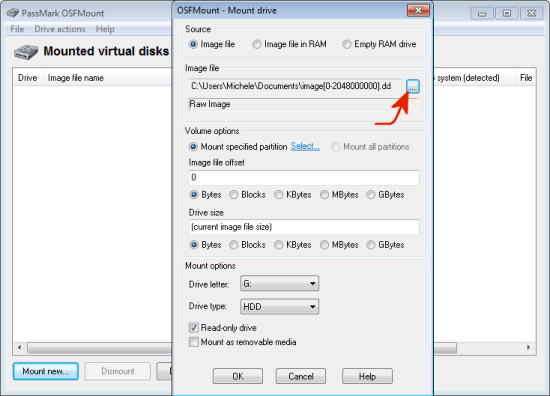
Task: Open the Drive type dropdown
Action: pos(280,307)
